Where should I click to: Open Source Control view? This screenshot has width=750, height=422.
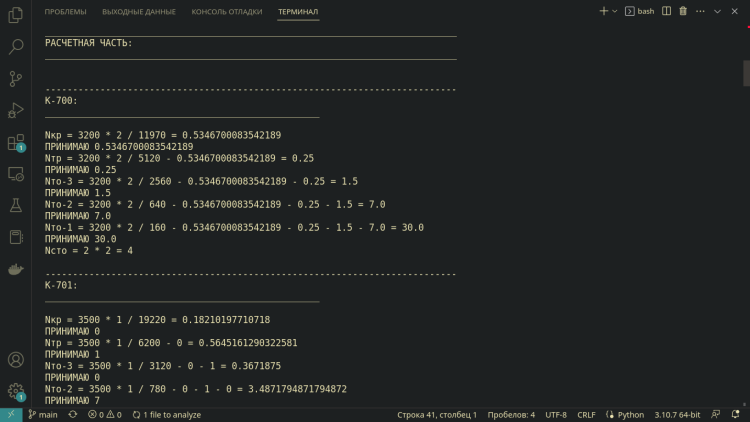15,78
